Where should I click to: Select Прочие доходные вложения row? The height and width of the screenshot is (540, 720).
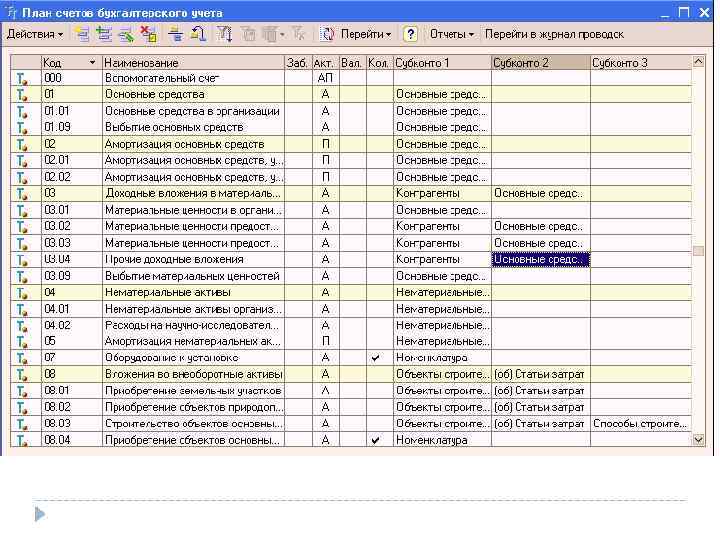(351, 259)
